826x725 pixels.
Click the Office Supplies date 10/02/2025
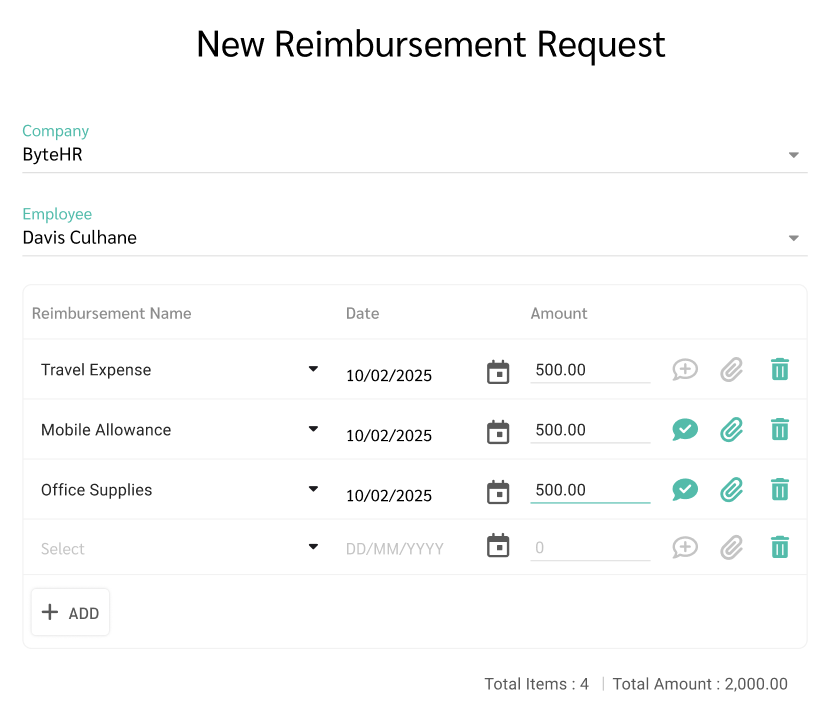click(x=389, y=495)
